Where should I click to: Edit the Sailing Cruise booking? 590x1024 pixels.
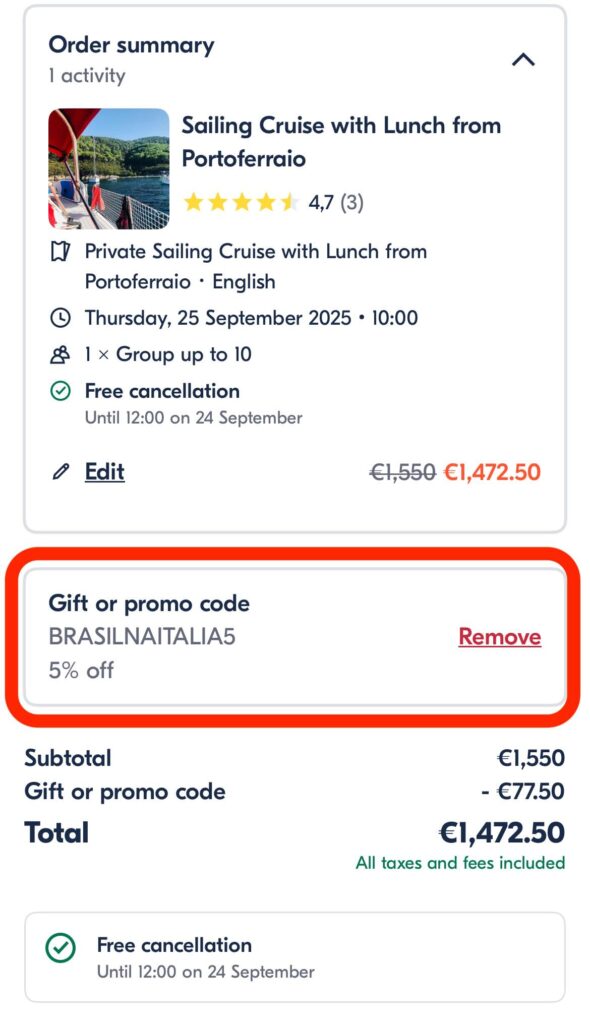coord(104,472)
